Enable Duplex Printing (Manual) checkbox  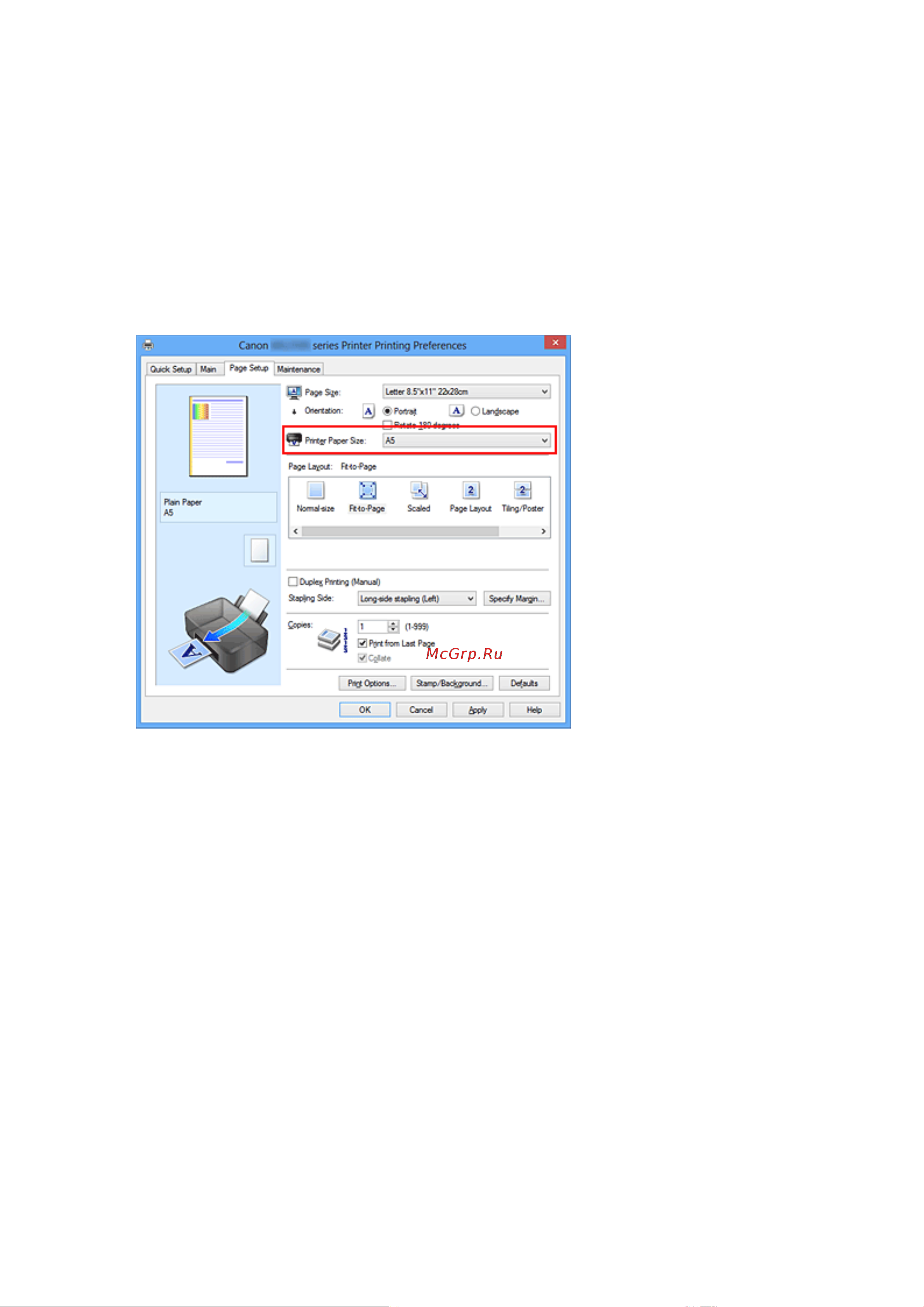292,582
